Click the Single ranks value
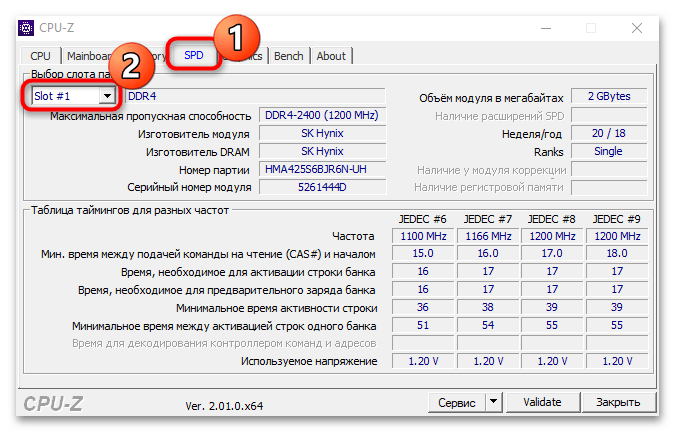The image size is (675, 432). click(x=609, y=151)
